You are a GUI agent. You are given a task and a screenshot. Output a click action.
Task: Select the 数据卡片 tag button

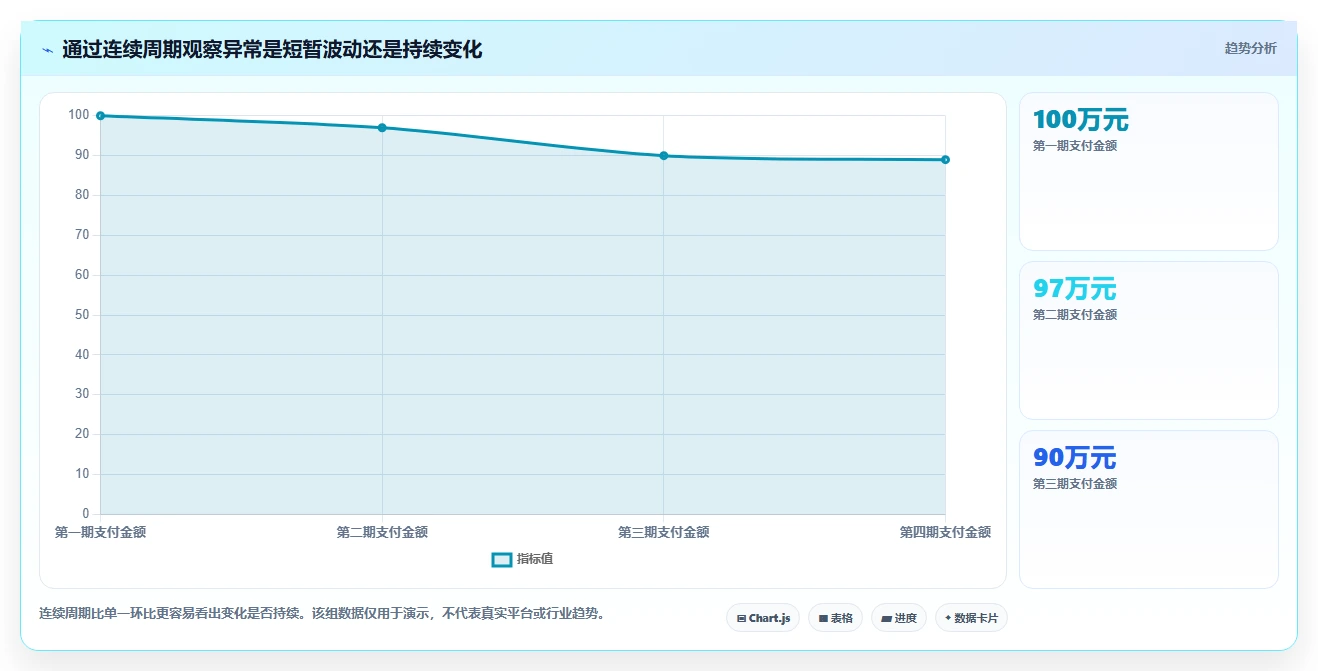point(971,618)
